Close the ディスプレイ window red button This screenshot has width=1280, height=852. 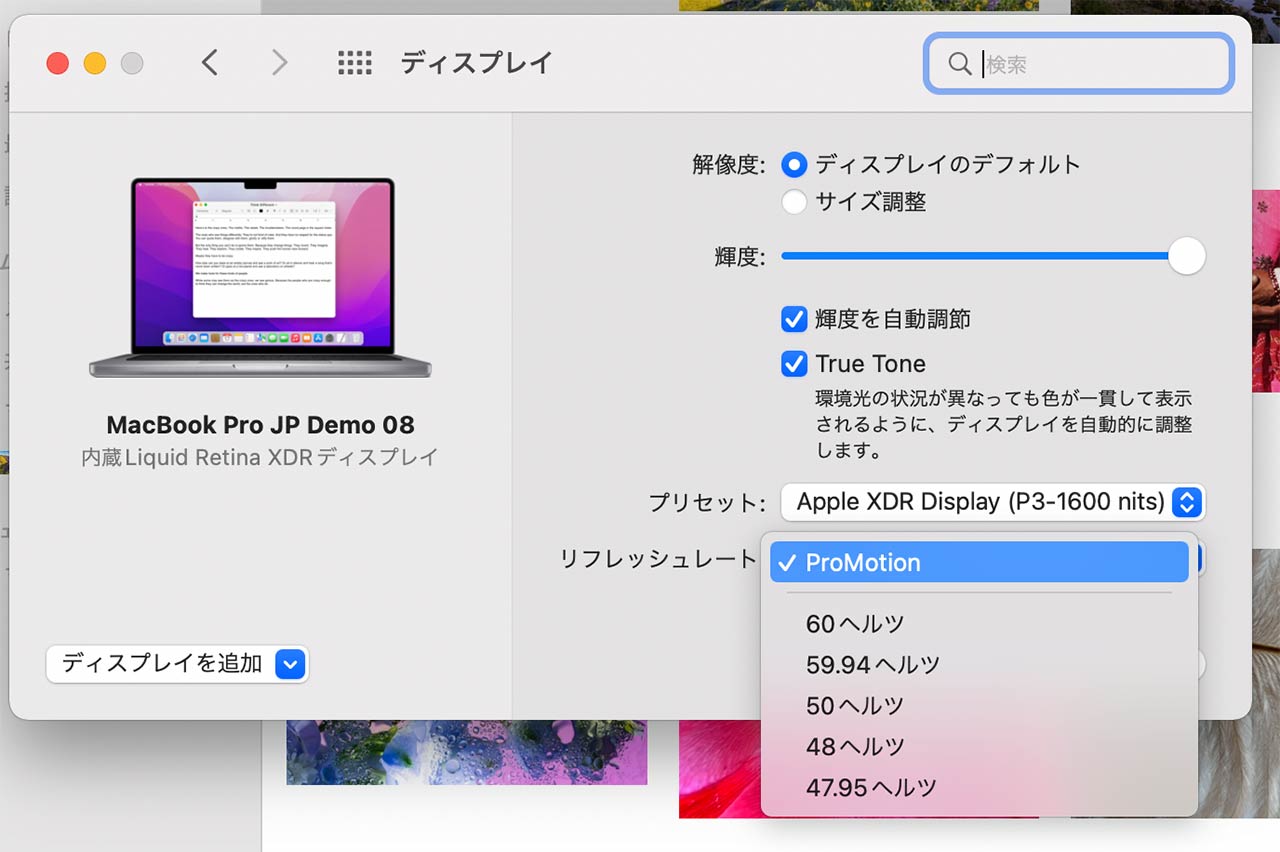click(x=58, y=64)
